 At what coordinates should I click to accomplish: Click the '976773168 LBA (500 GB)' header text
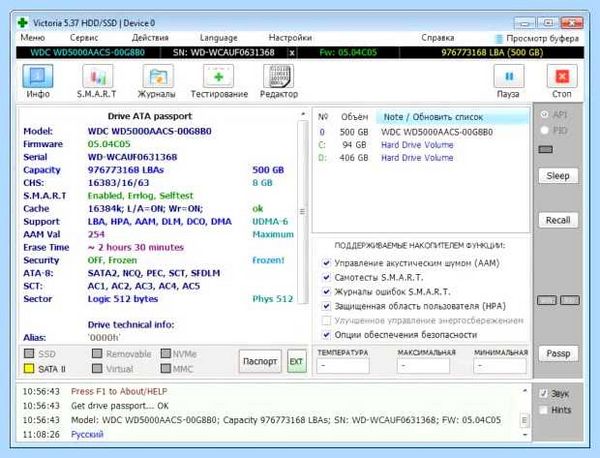pos(492,52)
